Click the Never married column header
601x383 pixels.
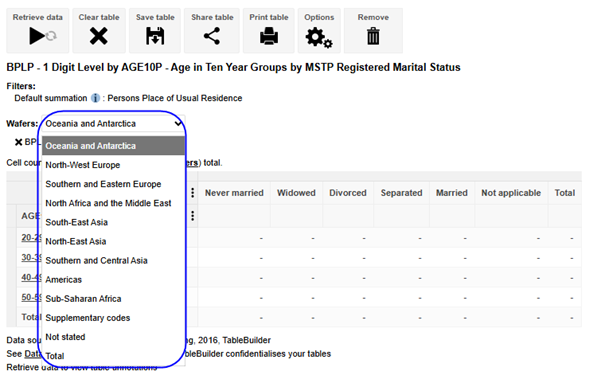[x=234, y=193]
